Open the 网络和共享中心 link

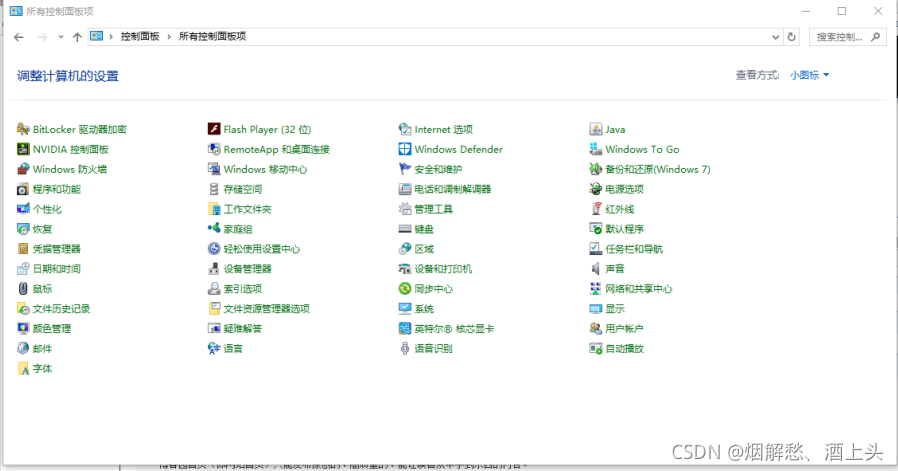pyautogui.click(x=639, y=289)
